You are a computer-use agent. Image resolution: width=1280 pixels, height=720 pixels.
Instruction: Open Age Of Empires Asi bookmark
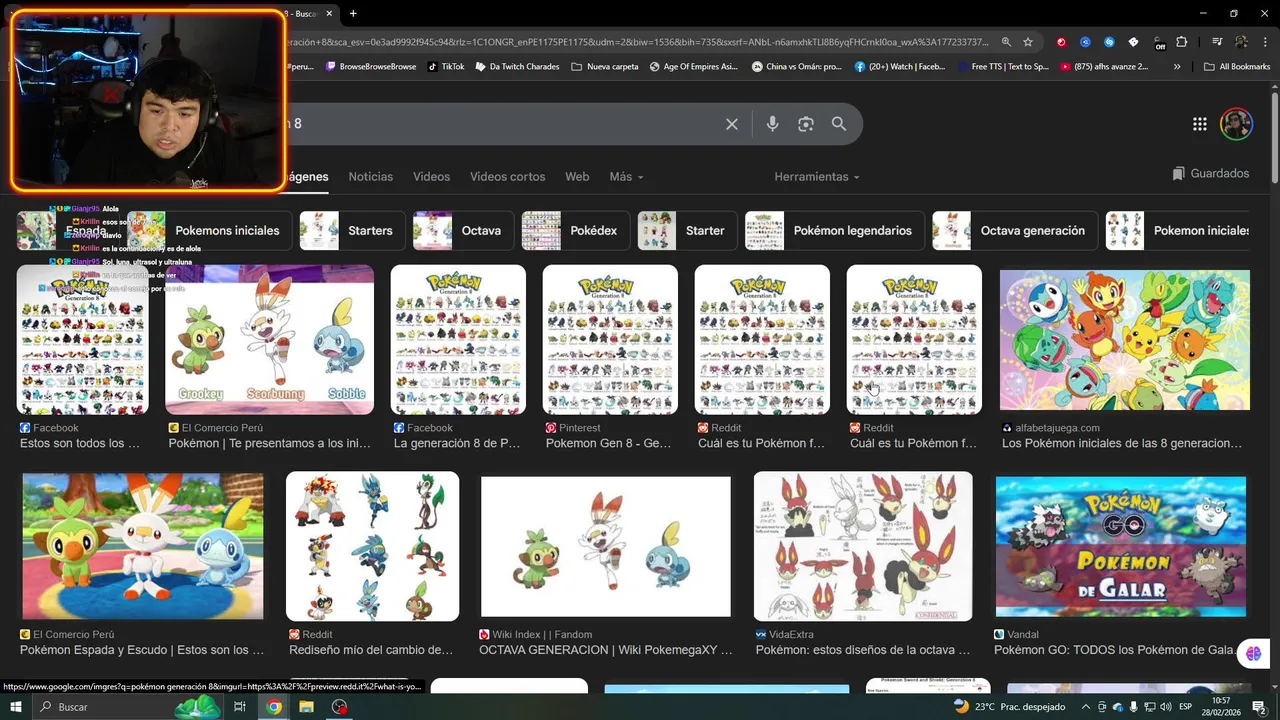pos(693,67)
